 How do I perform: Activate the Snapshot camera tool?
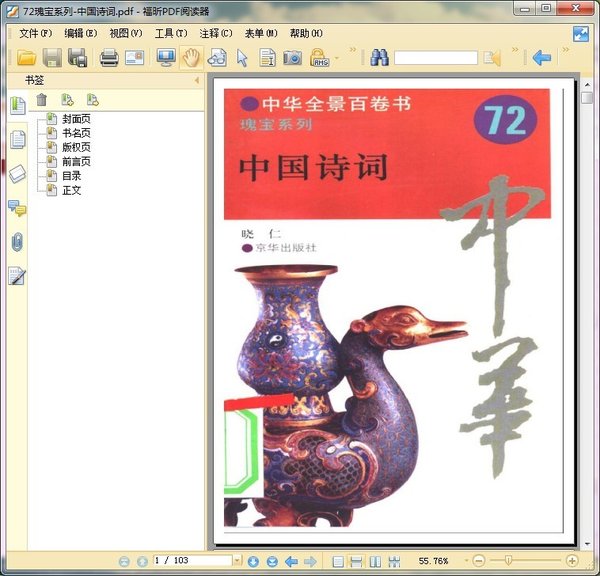point(292,58)
